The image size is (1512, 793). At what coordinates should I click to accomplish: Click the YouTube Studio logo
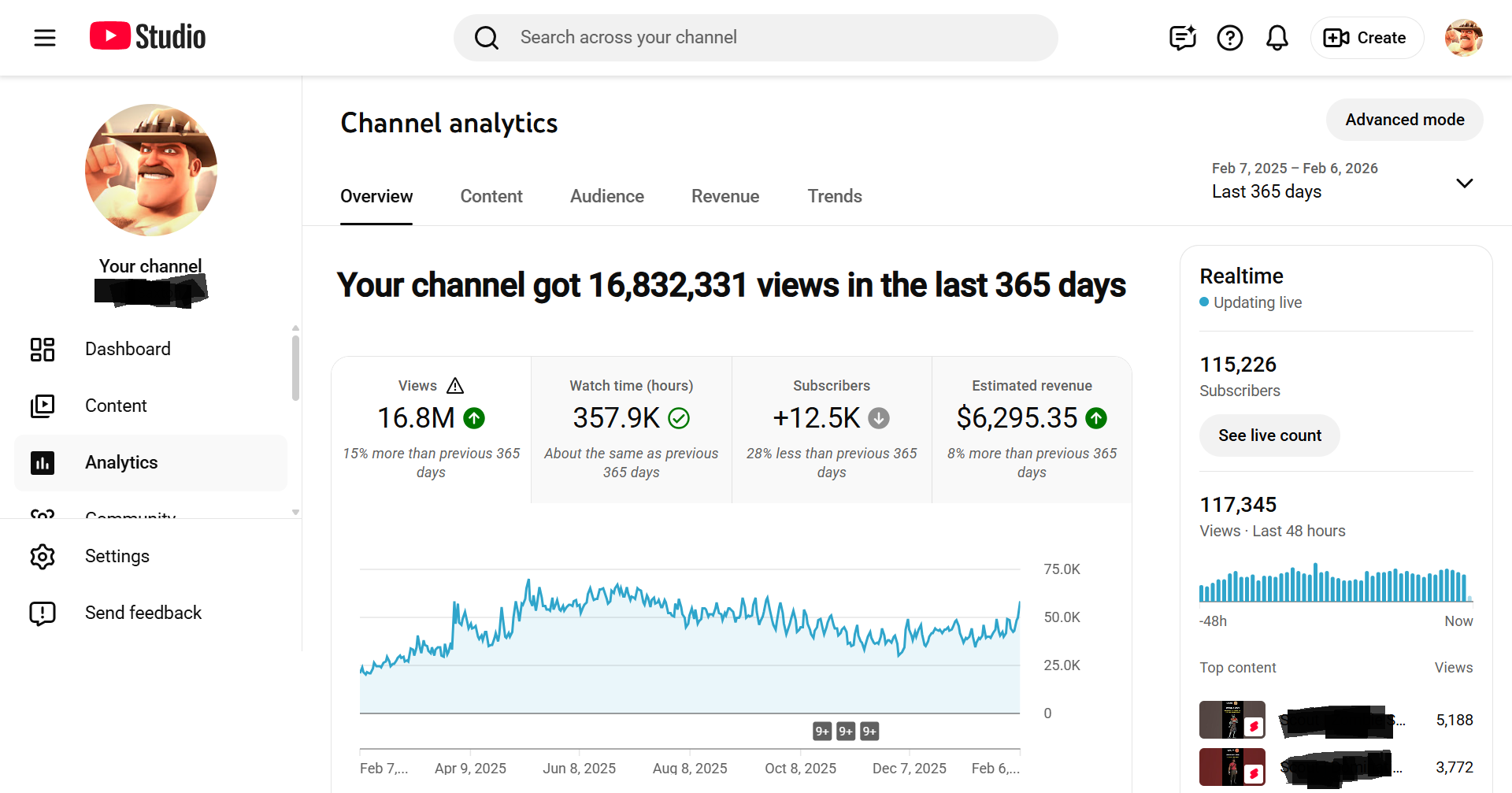pyautogui.click(x=148, y=37)
